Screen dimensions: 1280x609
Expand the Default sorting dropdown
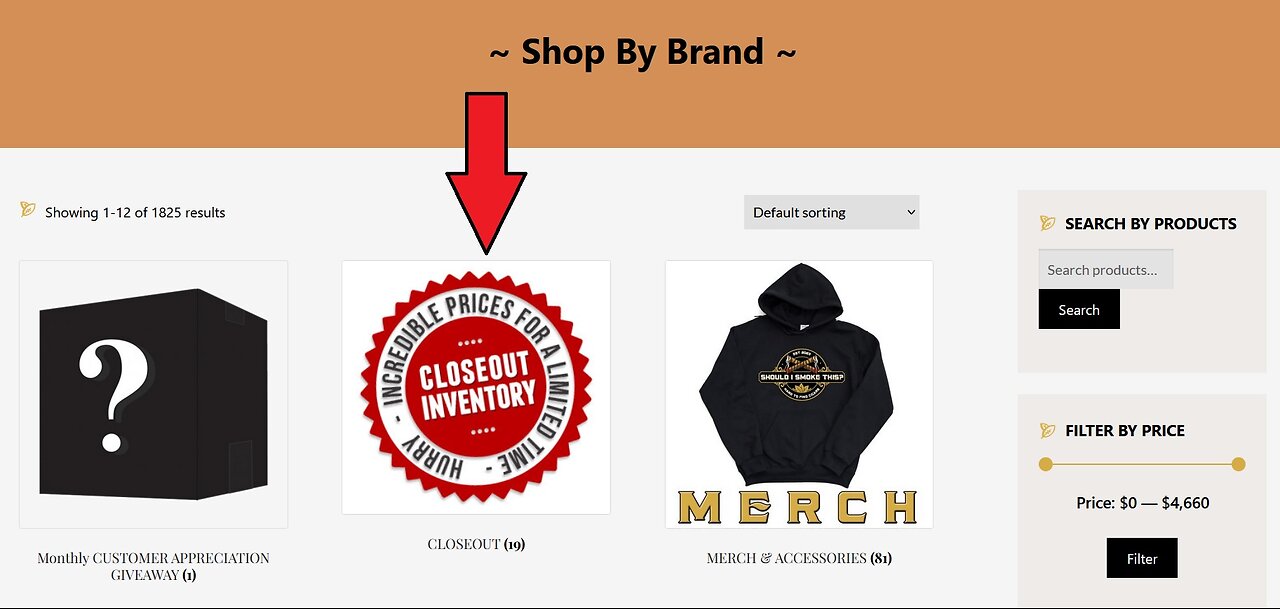pos(831,212)
